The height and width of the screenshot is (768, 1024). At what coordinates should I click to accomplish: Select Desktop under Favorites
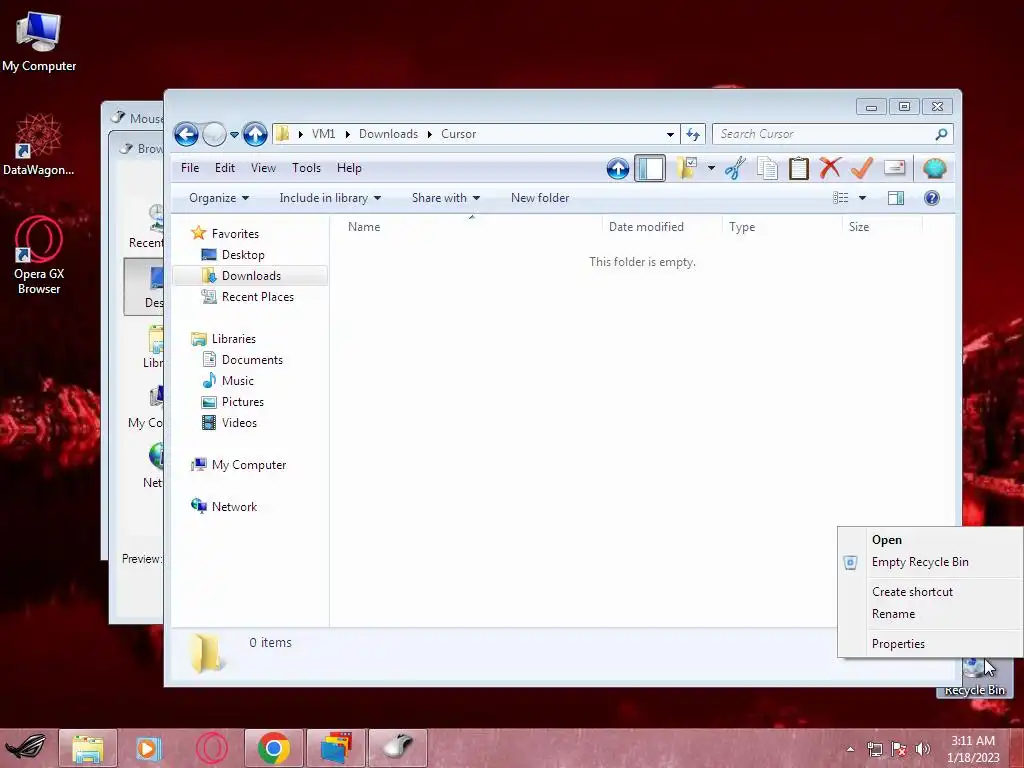243,255
